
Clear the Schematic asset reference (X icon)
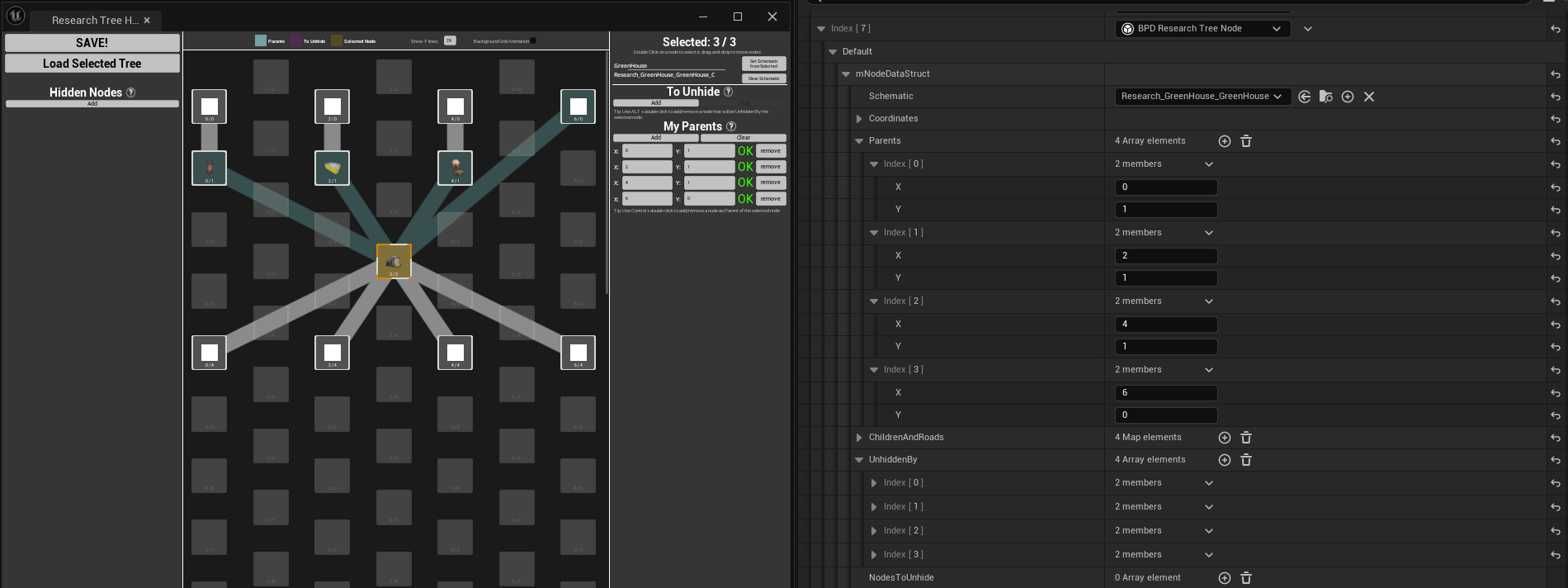(1369, 97)
